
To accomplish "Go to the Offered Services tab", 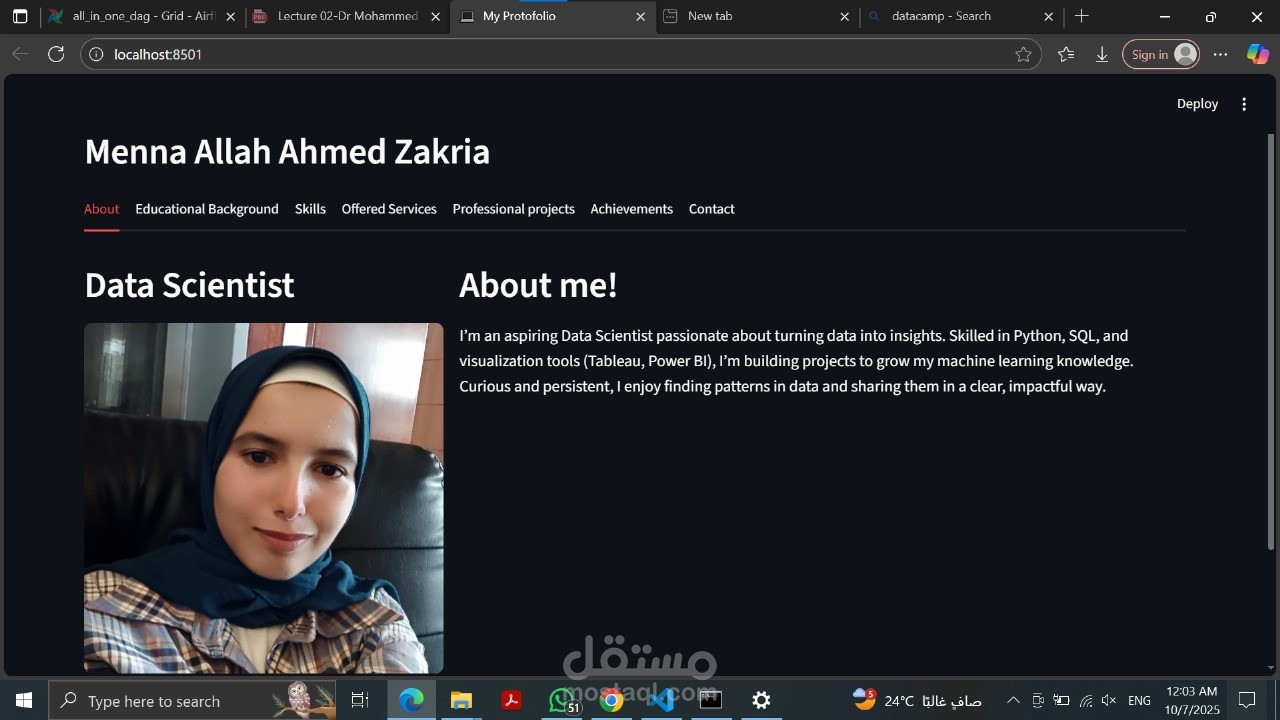I will [389, 209].
